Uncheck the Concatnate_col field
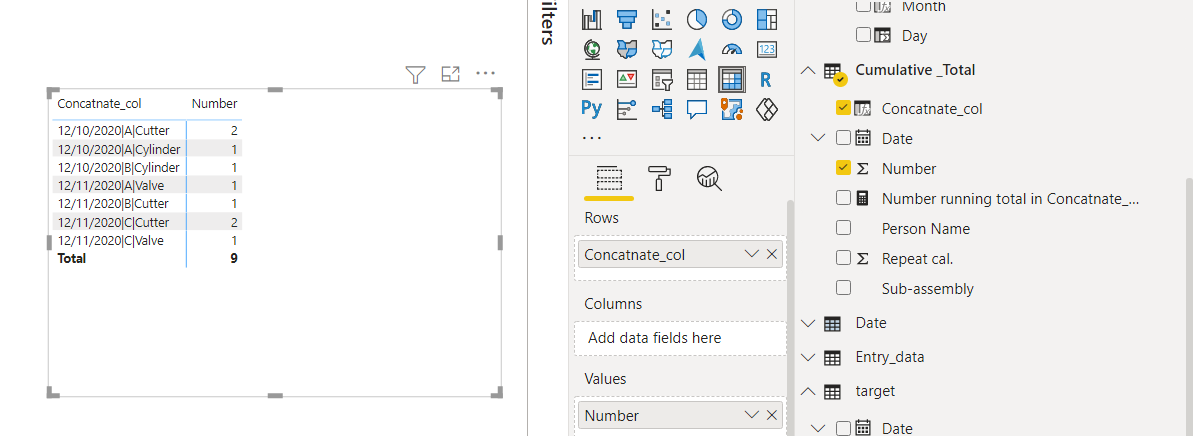The image size is (1193, 436). coord(843,108)
